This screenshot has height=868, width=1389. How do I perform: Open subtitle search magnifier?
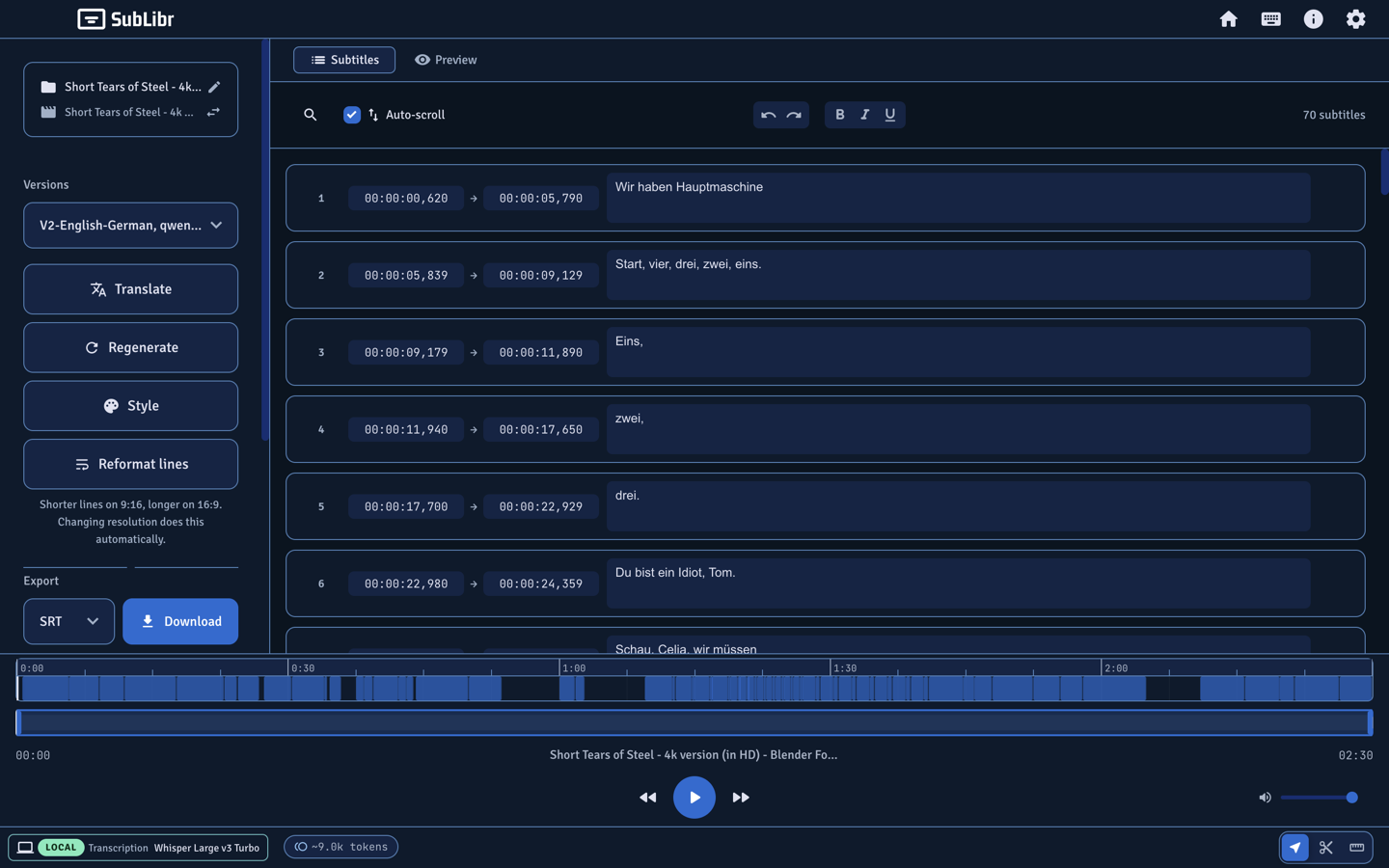(x=310, y=115)
